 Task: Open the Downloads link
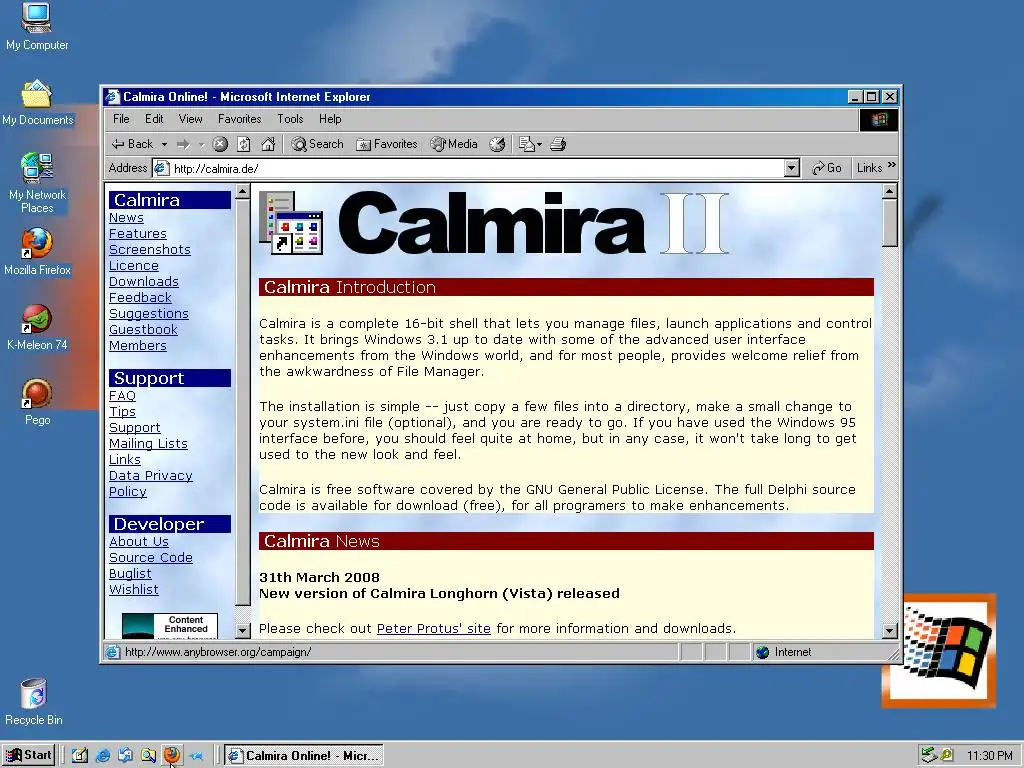pyautogui.click(x=144, y=282)
